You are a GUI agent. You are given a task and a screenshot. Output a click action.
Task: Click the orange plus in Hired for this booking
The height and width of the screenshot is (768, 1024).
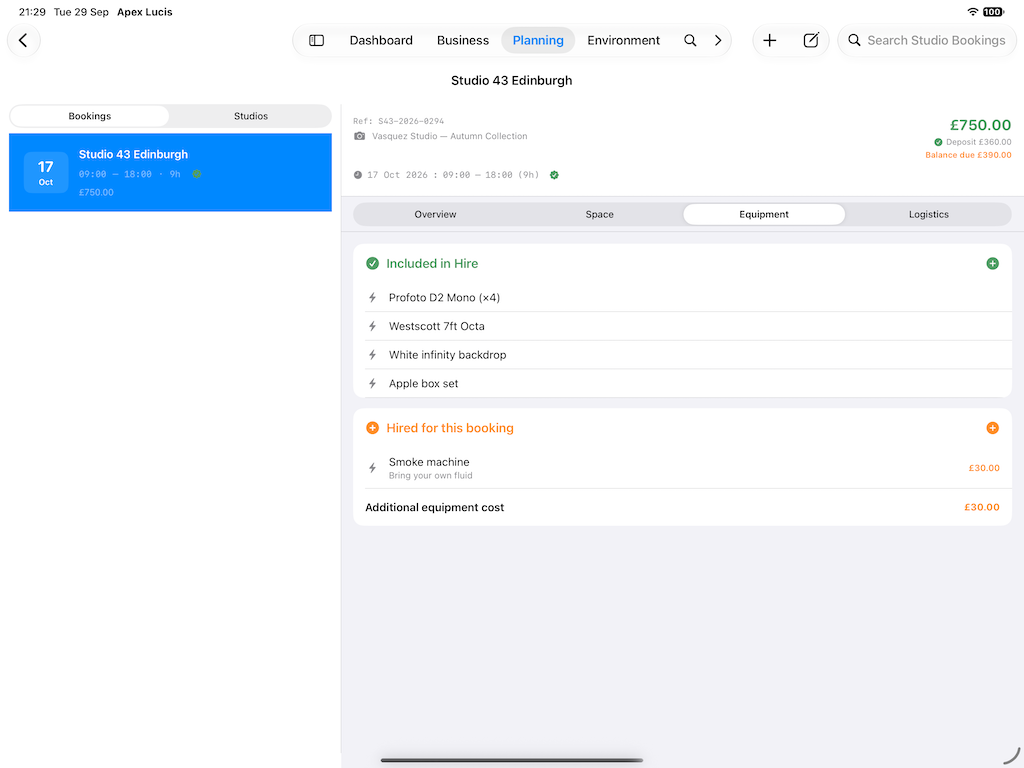point(992,428)
